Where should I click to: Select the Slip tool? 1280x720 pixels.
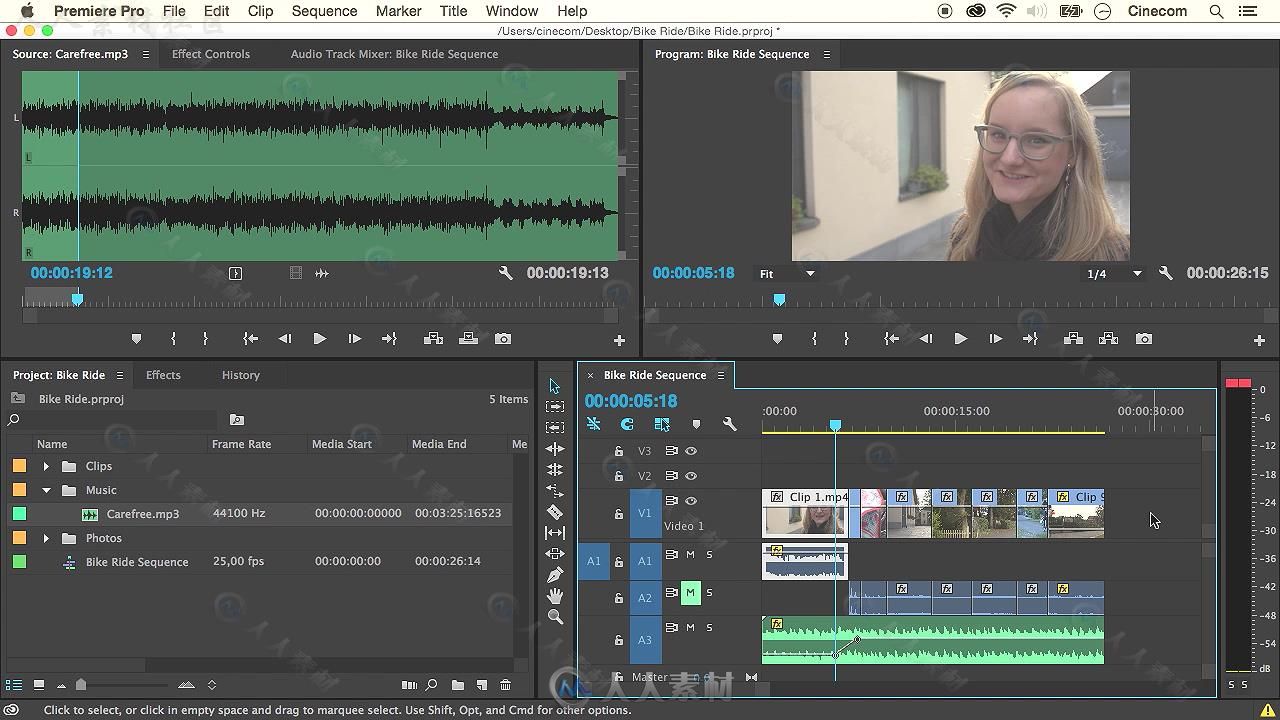[x=555, y=533]
